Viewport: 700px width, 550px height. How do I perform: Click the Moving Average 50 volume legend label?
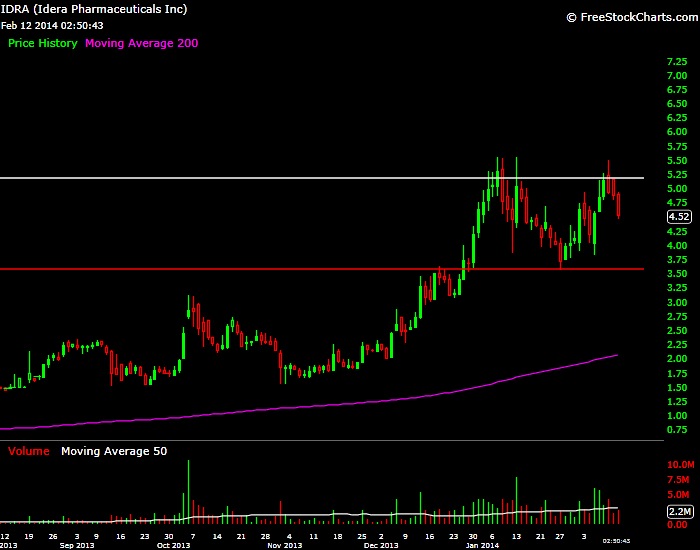[114, 451]
